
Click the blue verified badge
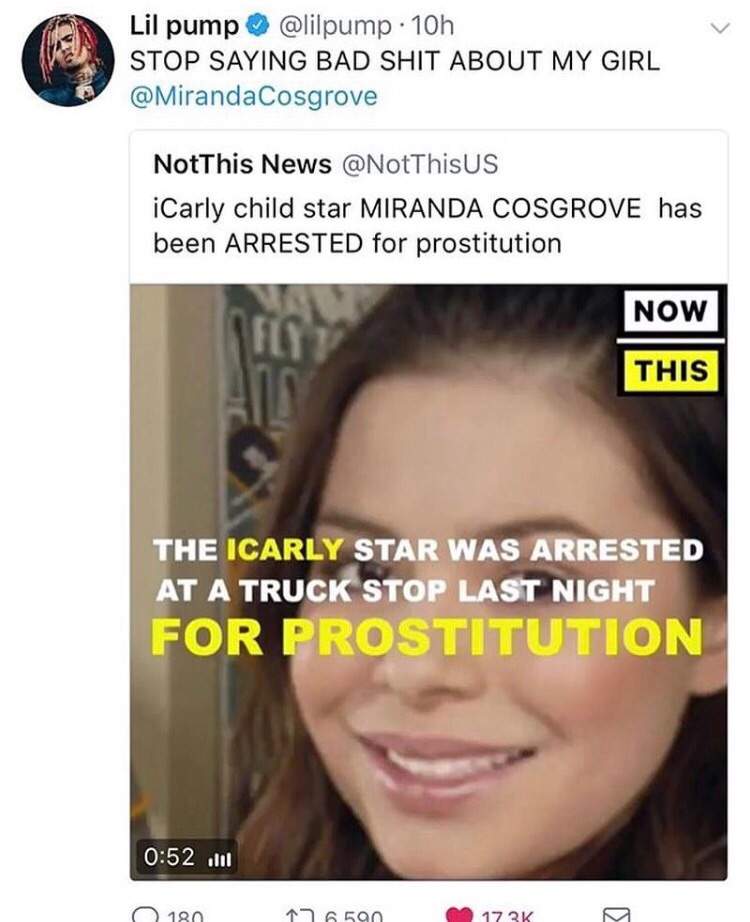(x=257, y=25)
